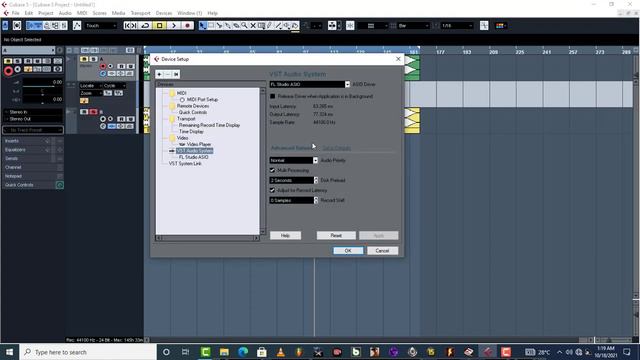Screen dimensions: 640x360
Task: Open the Bar grid type dropdown
Action: coord(413,25)
